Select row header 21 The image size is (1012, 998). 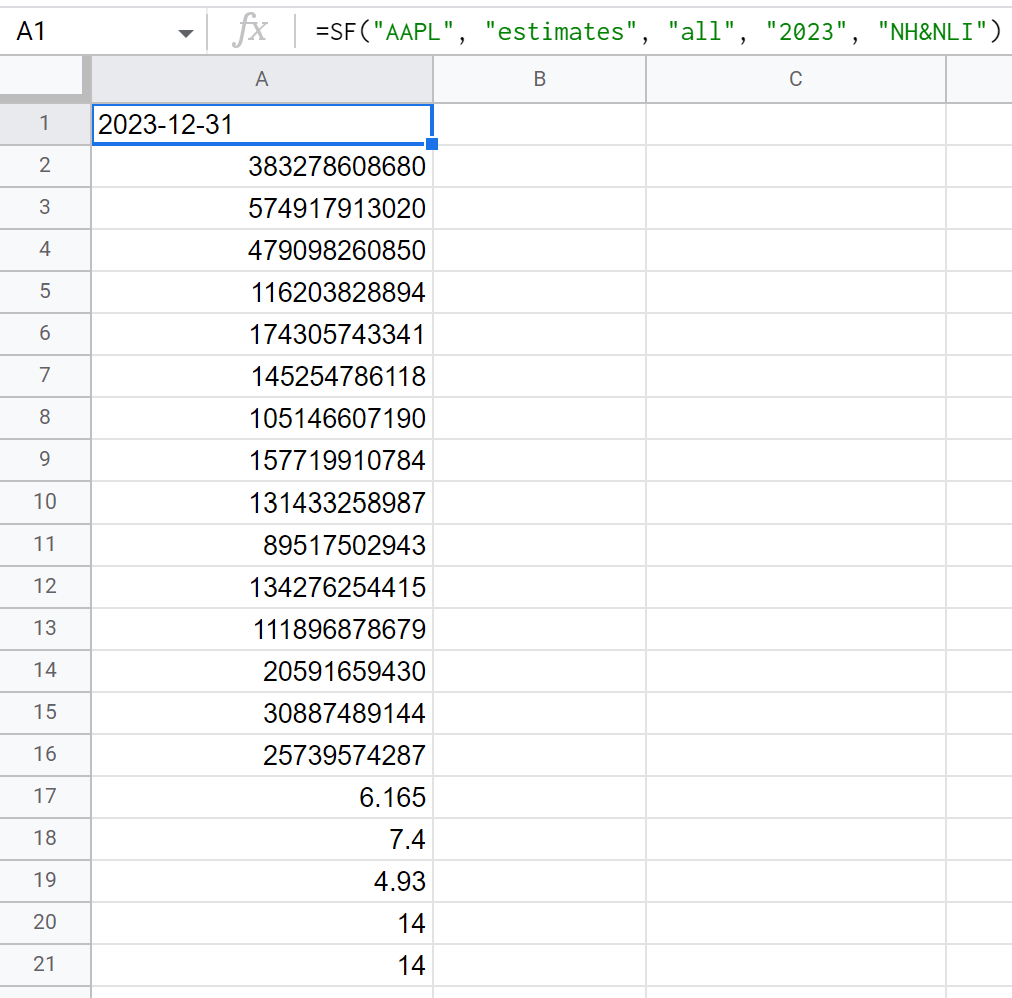click(45, 964)
